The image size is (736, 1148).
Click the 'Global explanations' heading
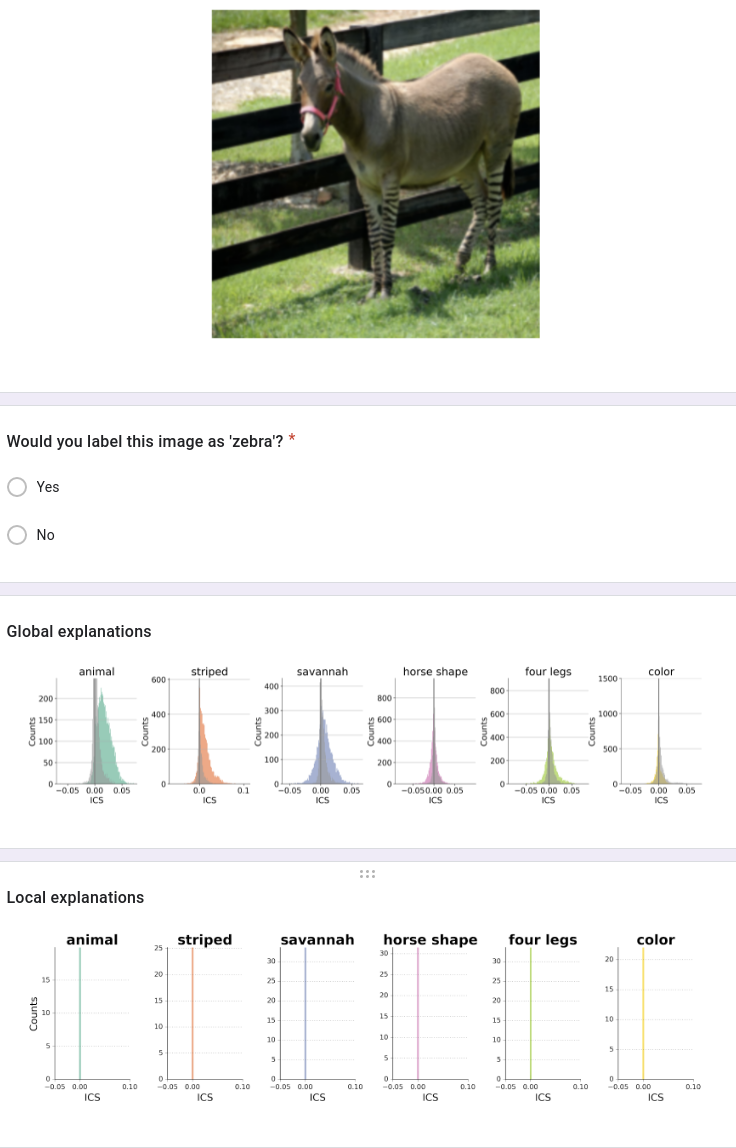point(79,631)
